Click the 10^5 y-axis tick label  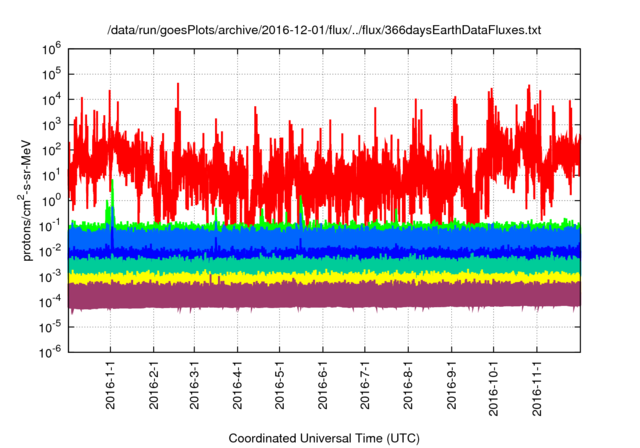[51, 74]
